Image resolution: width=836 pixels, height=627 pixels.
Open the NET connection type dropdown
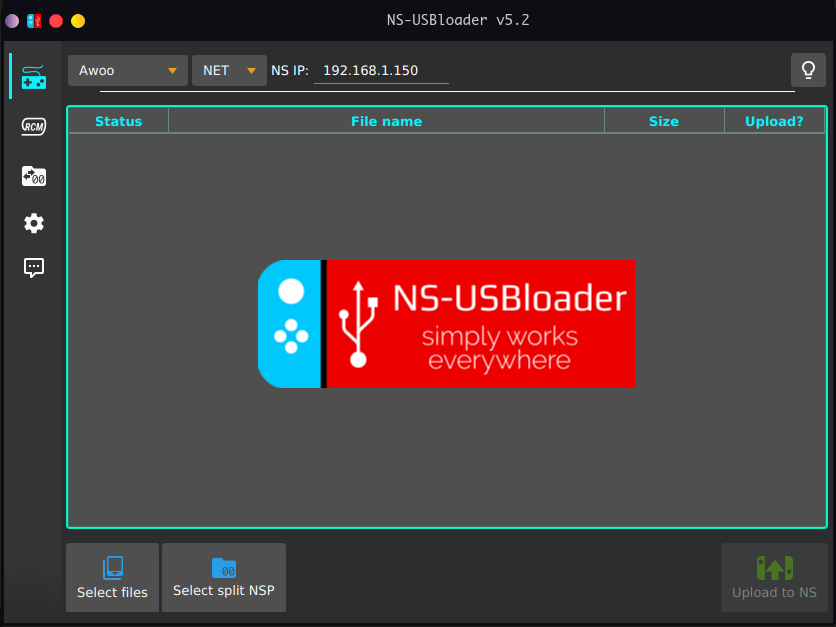click(229, 71)
